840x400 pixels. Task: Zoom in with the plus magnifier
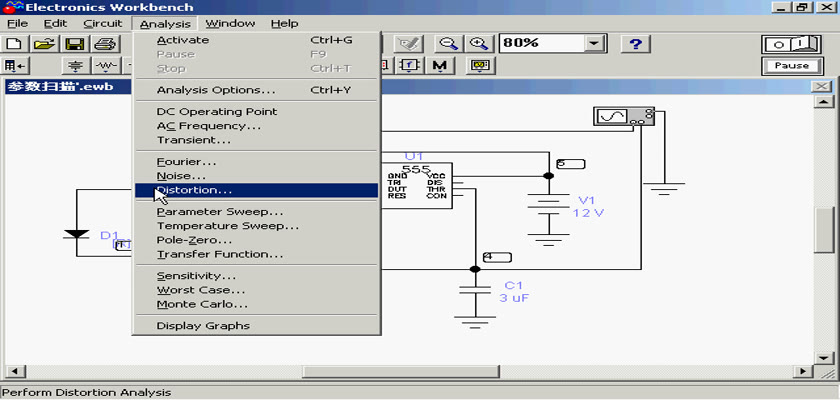[x=478, y=43]
